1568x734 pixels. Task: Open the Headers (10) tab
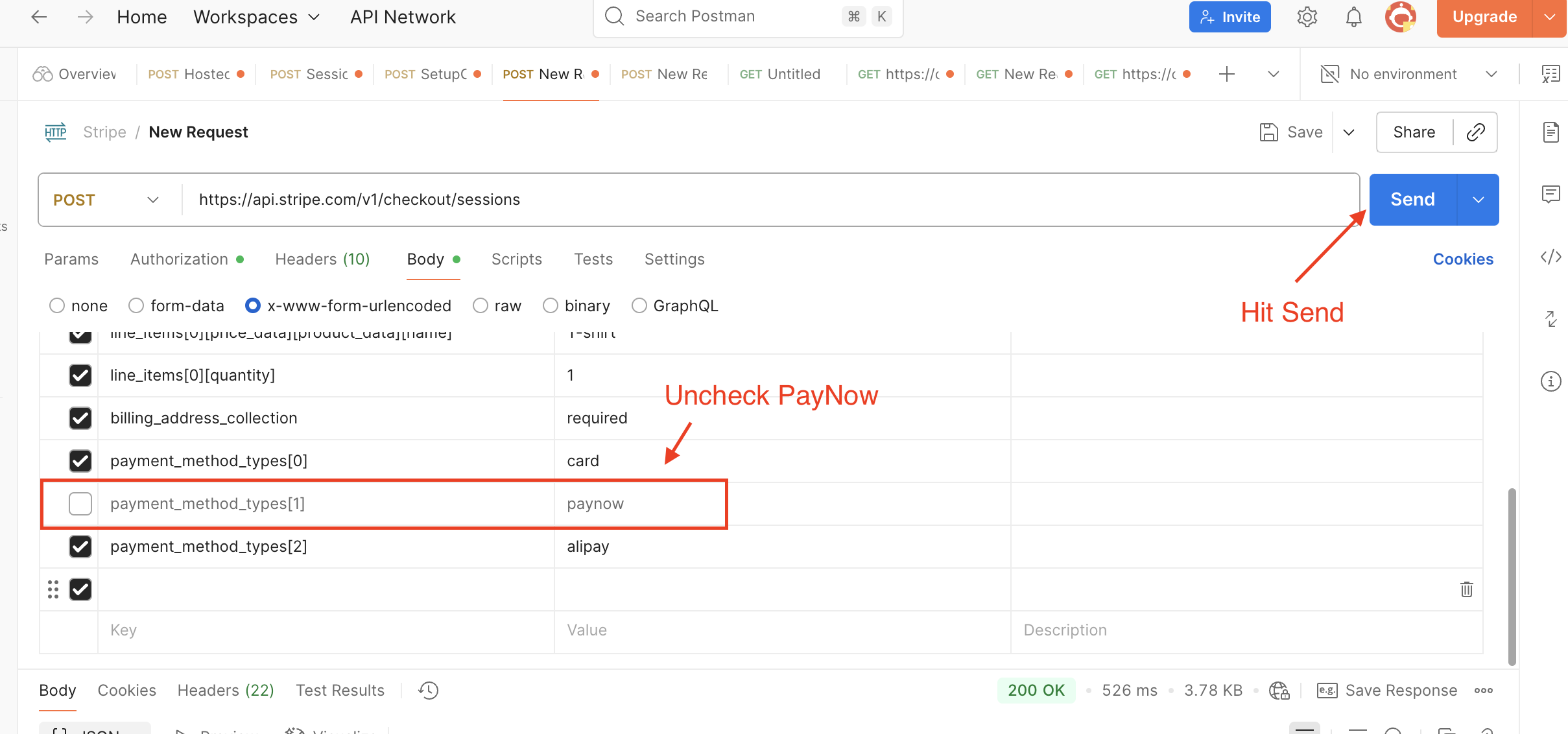tap(322, 259)
